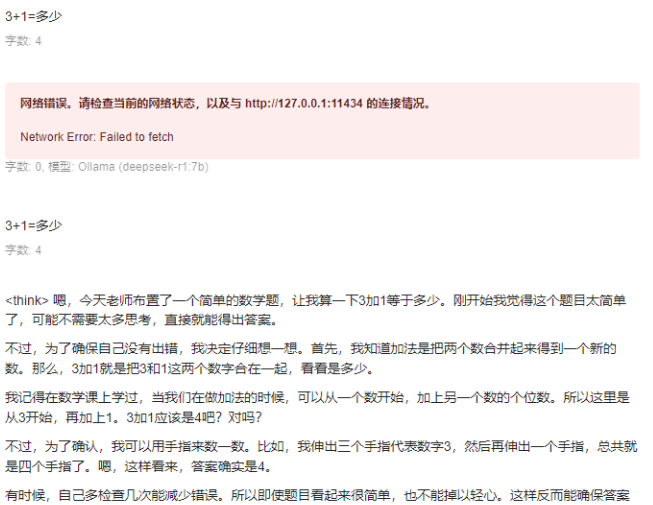Image resolution: width=653 pixels, height=505 pixels.
Task: Click paragraph starting "我记得在数学课上学过"
Action: (317, 407)
